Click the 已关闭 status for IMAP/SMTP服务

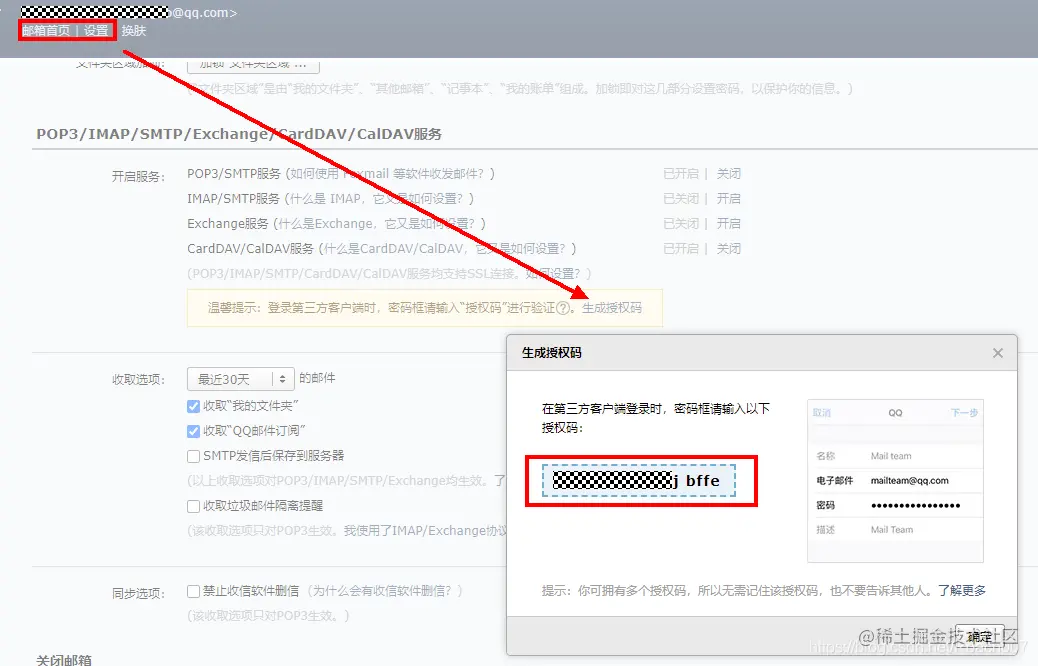(x=681, y=199)
